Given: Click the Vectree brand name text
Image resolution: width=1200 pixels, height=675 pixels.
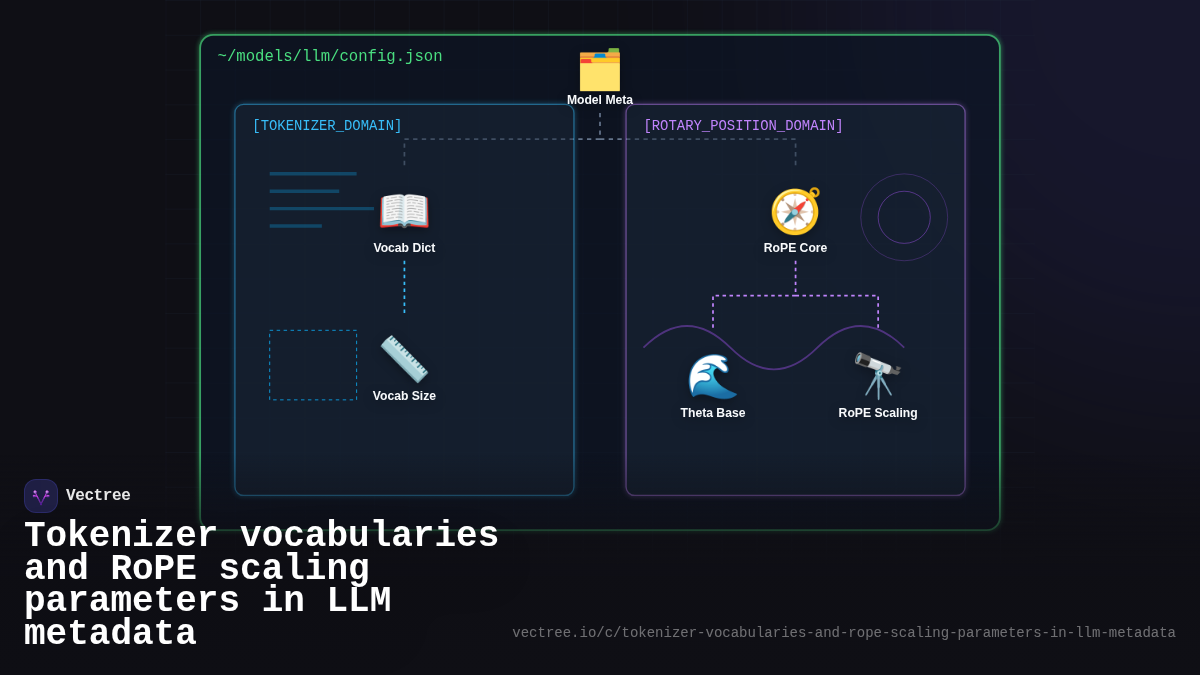Looking at the screenshot, I should [98, 495].
